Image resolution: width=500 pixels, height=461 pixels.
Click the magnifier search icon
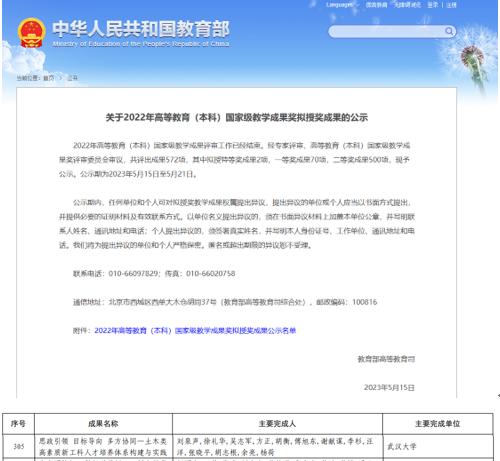[449, 31]
